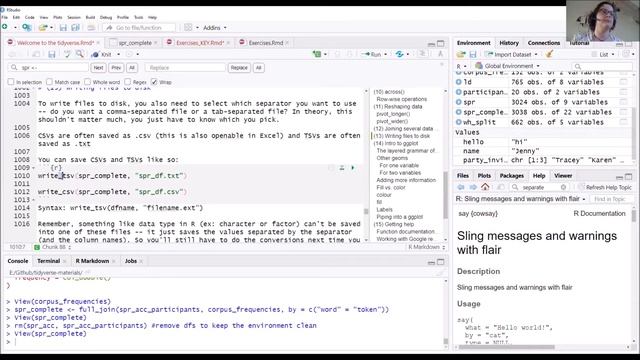640x360 pixels.
Task: Click the load workspace icon in Environment pane
Action: tap(461, 54)
